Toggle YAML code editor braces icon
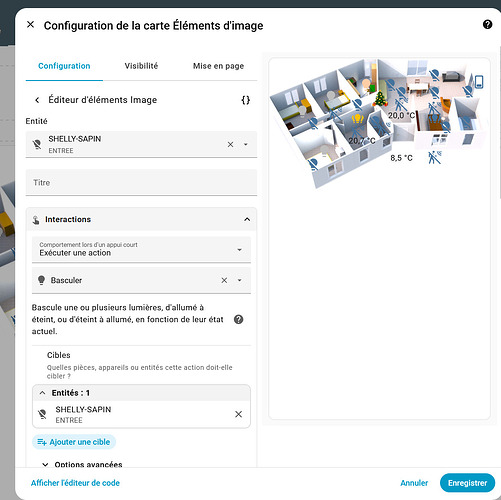 pos(246,100)
